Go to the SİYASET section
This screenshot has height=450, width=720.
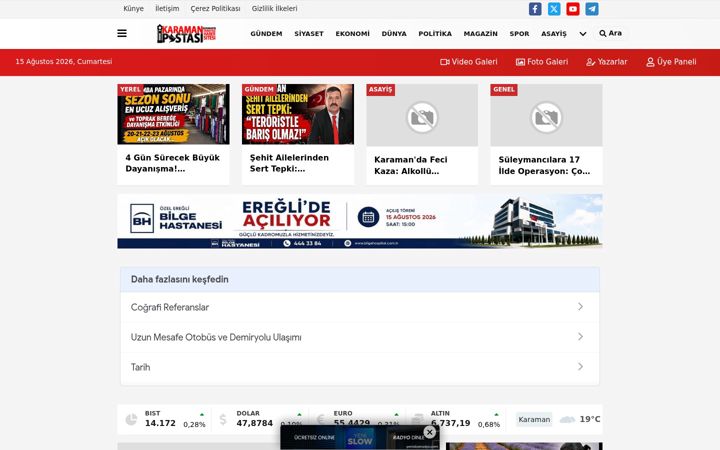click(x=309, y=34)
